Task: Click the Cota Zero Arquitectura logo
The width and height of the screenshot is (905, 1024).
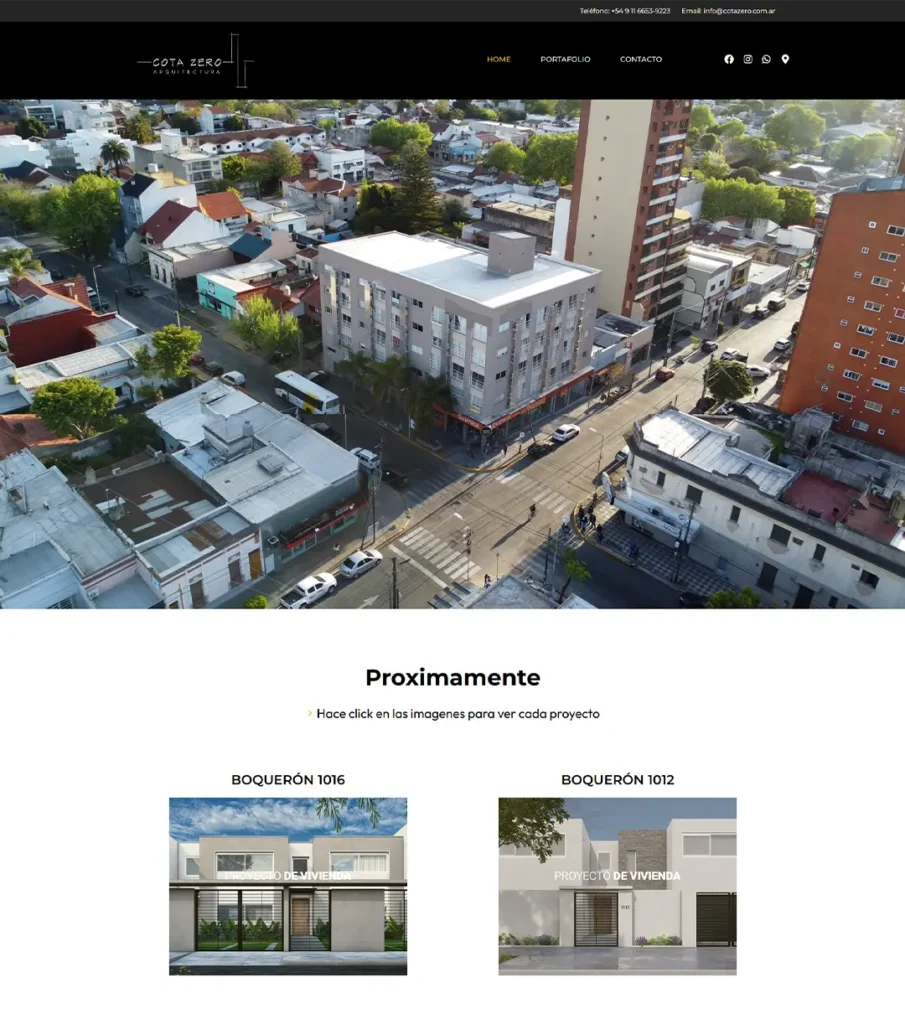Action: tap(195, 60)
